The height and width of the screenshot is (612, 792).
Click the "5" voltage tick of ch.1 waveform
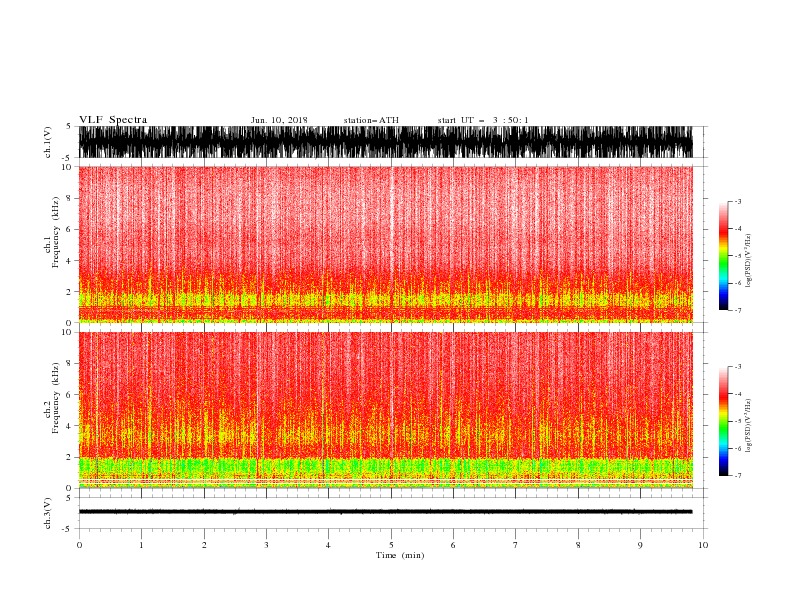(x=69, y=127)
